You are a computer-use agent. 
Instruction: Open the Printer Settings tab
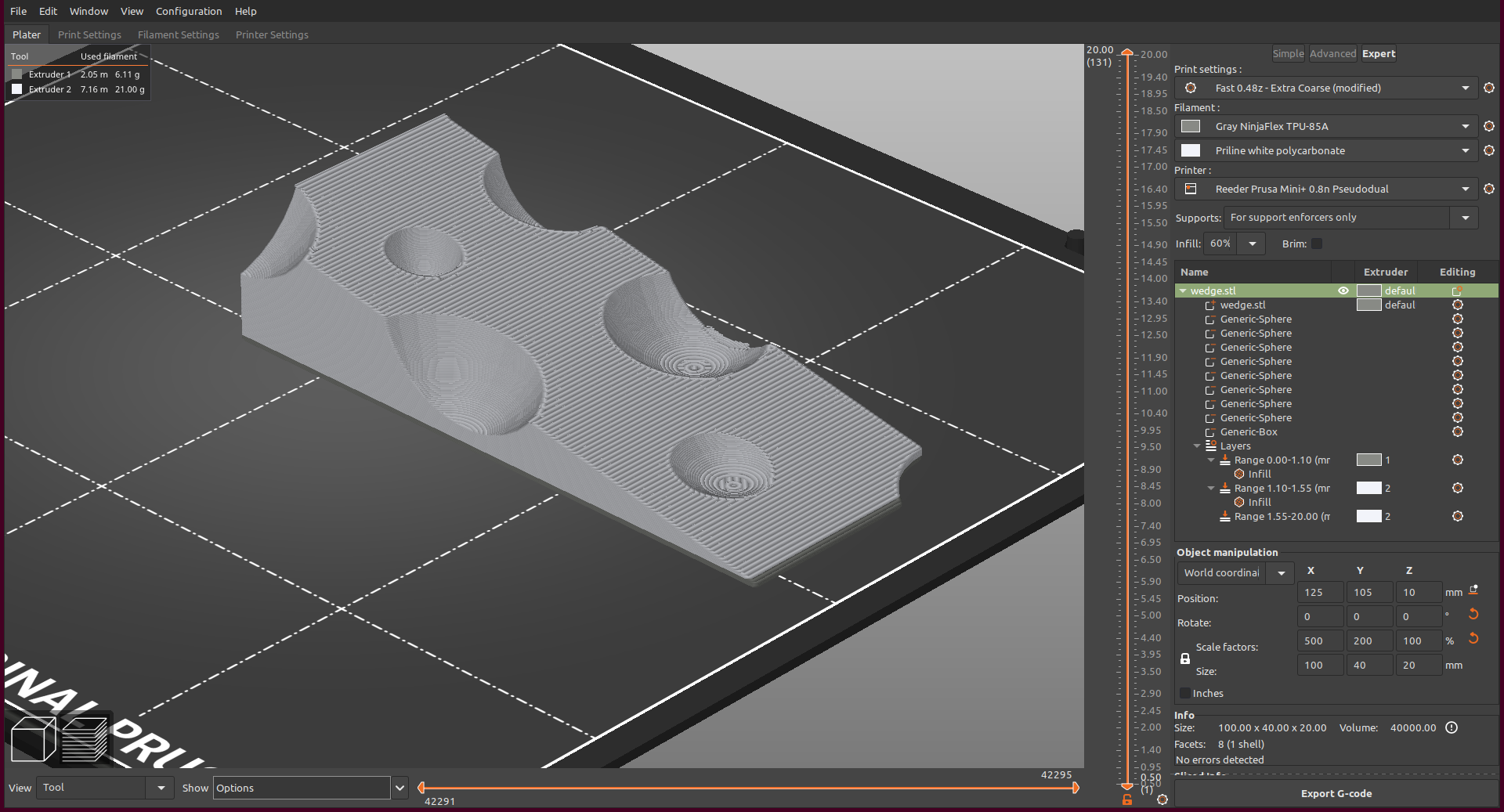(272, 34)
